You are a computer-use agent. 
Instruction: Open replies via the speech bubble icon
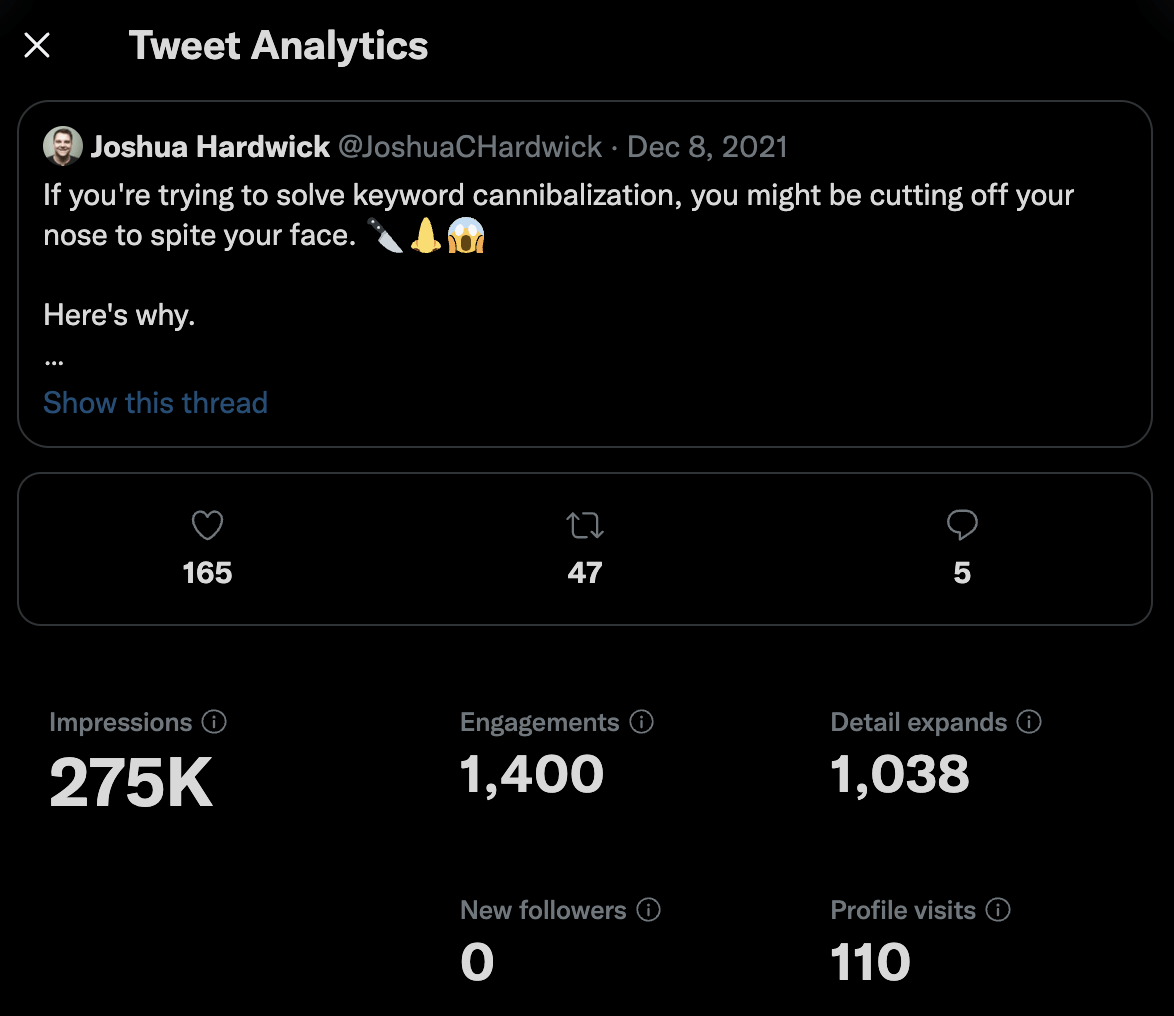[961, 525]
